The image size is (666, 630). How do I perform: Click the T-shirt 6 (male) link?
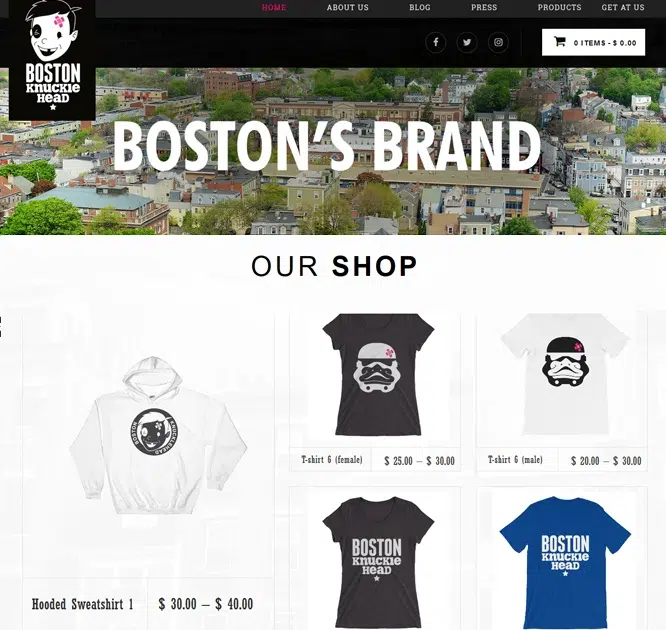point(515,460)
